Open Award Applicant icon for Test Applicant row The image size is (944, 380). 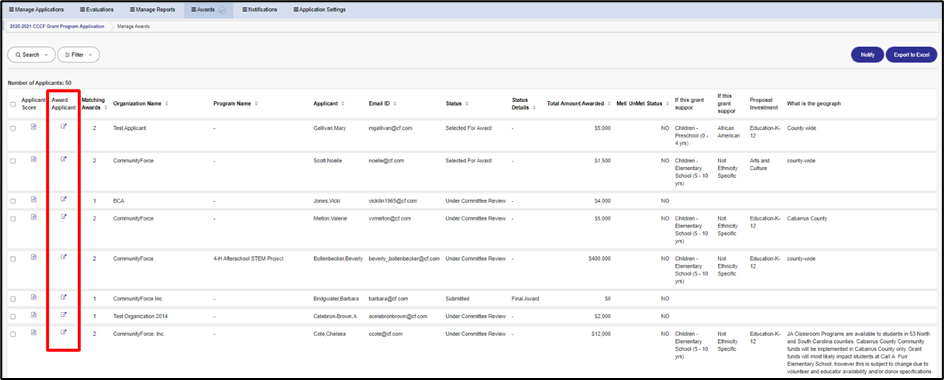[63, 126]
